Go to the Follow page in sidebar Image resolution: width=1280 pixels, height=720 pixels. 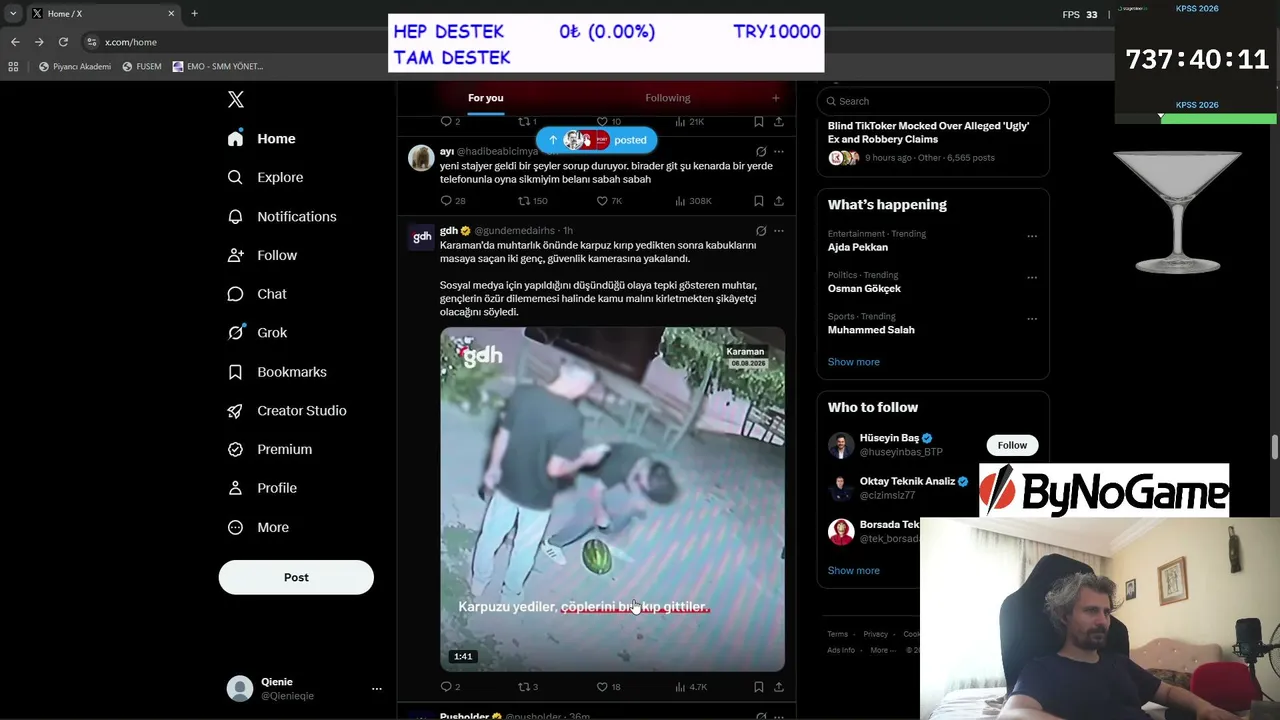(x=262, y=255)
